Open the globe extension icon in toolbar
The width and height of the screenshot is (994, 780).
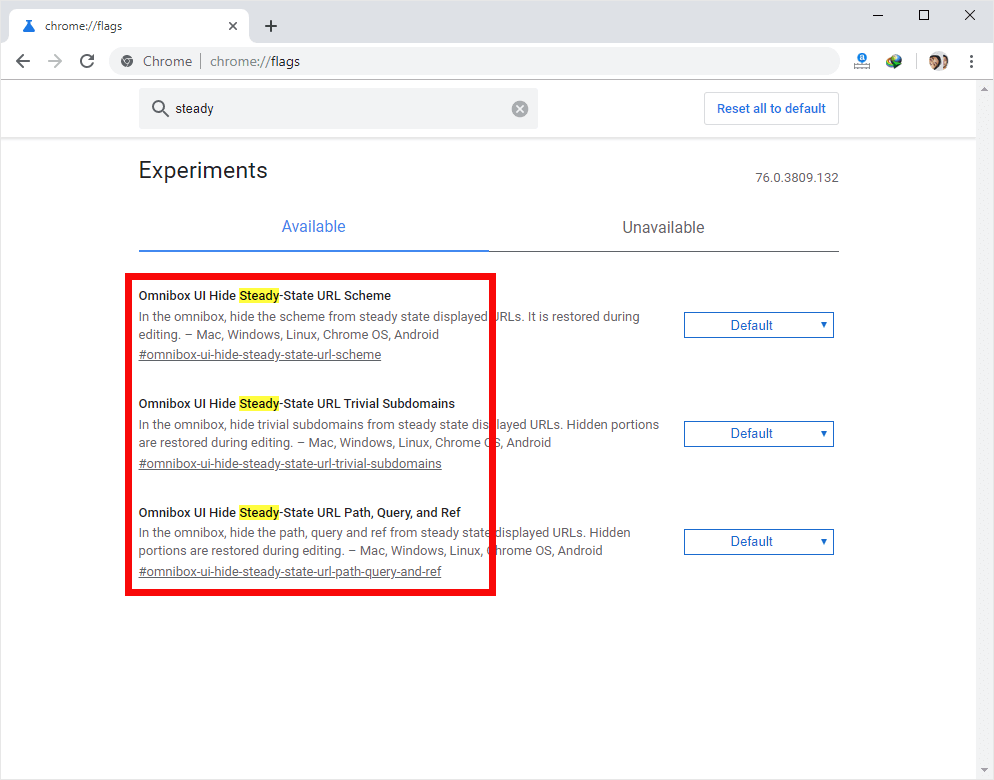click(x=894, y=62)
